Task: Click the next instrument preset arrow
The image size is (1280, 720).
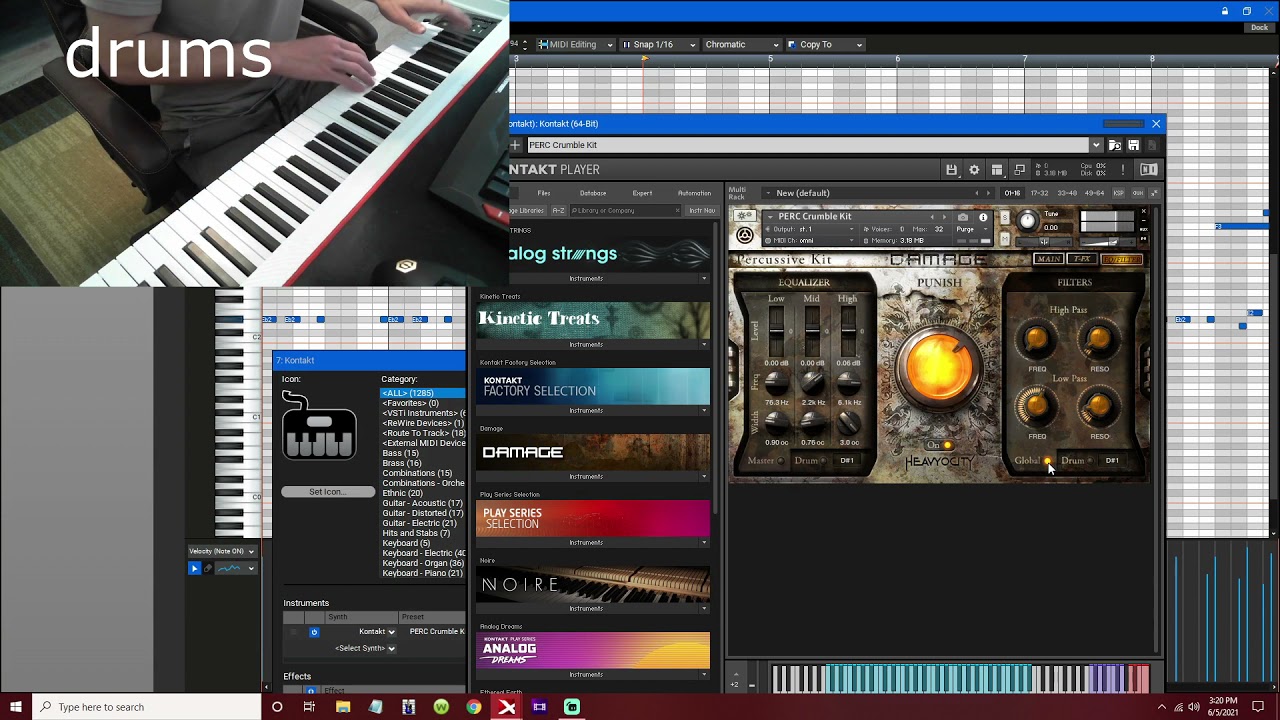Action: coord(943,217)
